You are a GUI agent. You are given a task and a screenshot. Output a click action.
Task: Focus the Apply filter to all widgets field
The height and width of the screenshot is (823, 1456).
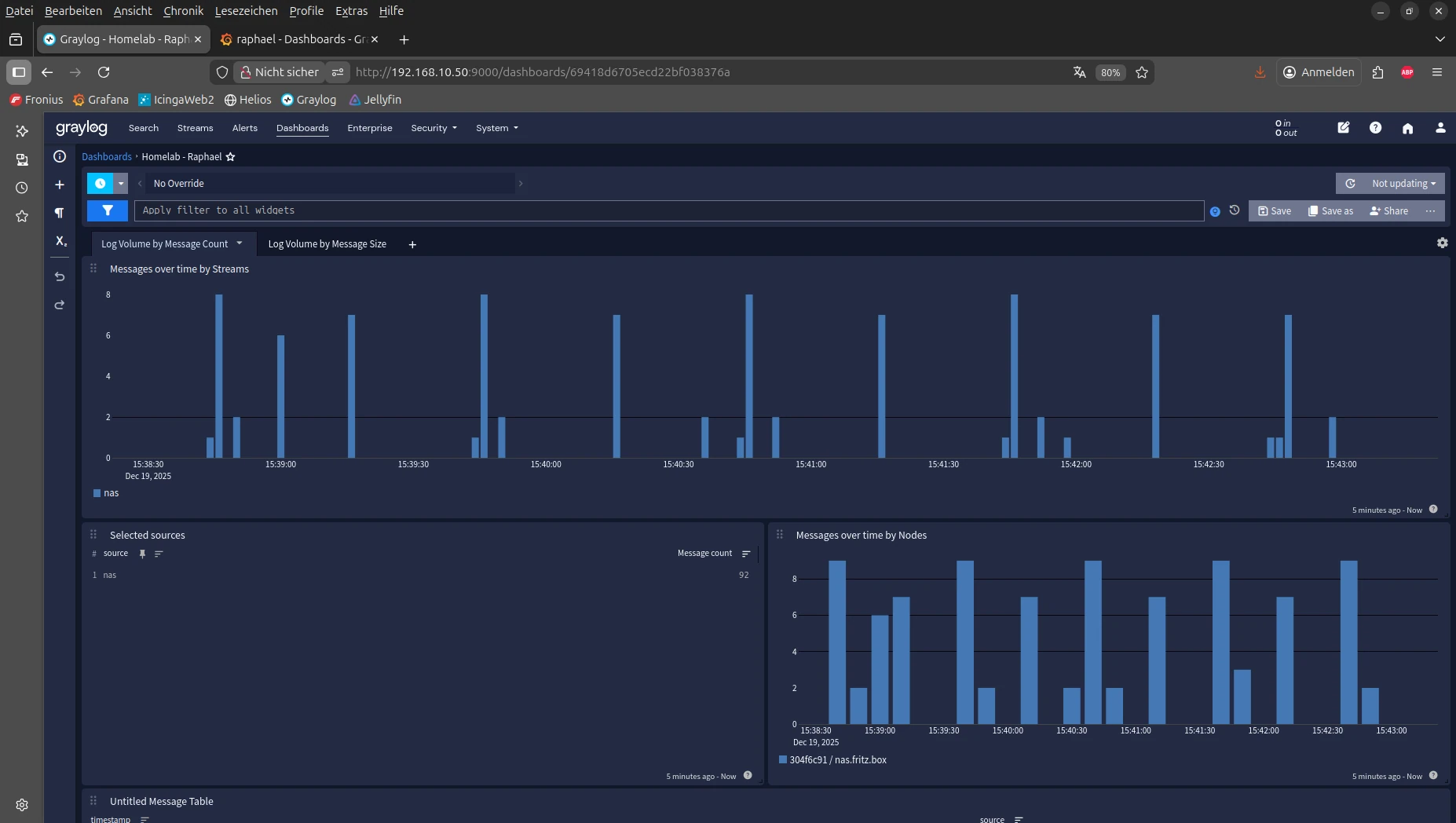pyautogui.click(x=668, y=210)
